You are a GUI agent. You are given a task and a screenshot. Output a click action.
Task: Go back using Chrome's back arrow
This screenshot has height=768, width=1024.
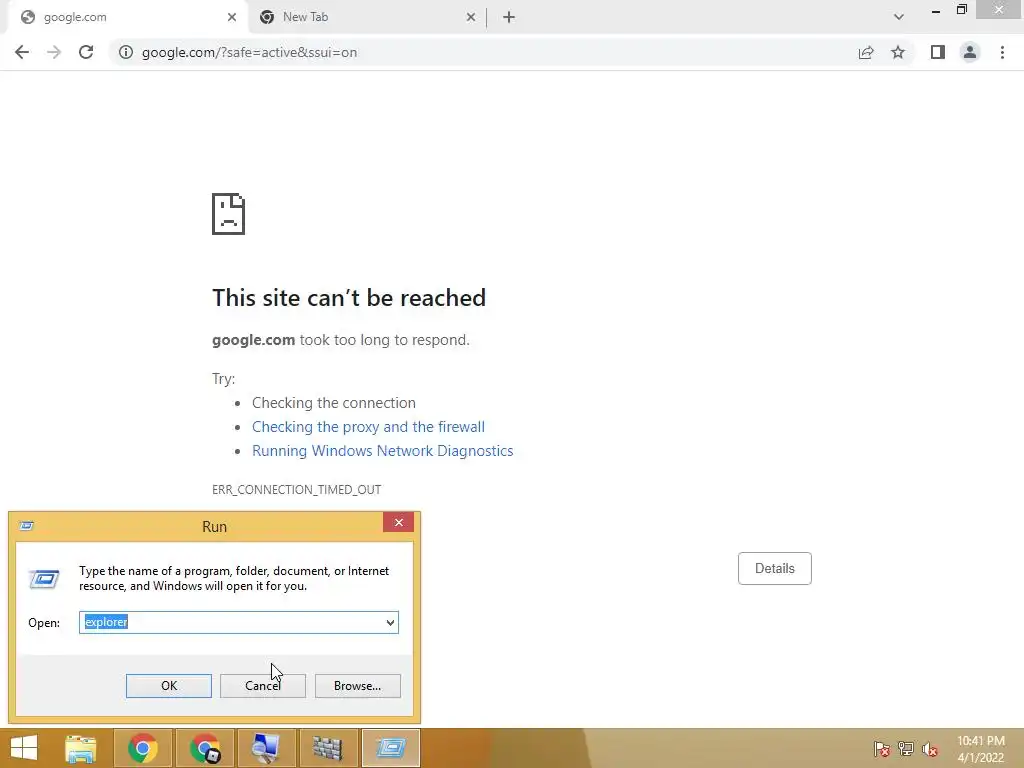[22, 52]
